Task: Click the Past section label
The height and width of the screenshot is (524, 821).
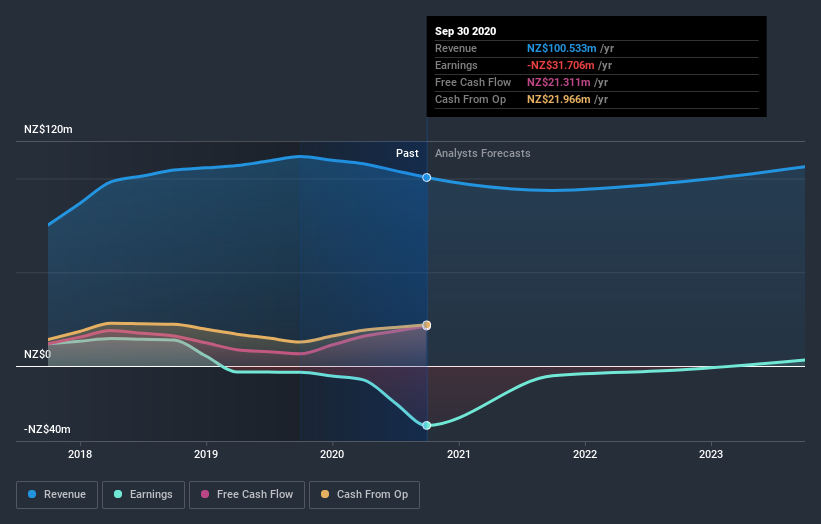Action: tap(407, 153)
